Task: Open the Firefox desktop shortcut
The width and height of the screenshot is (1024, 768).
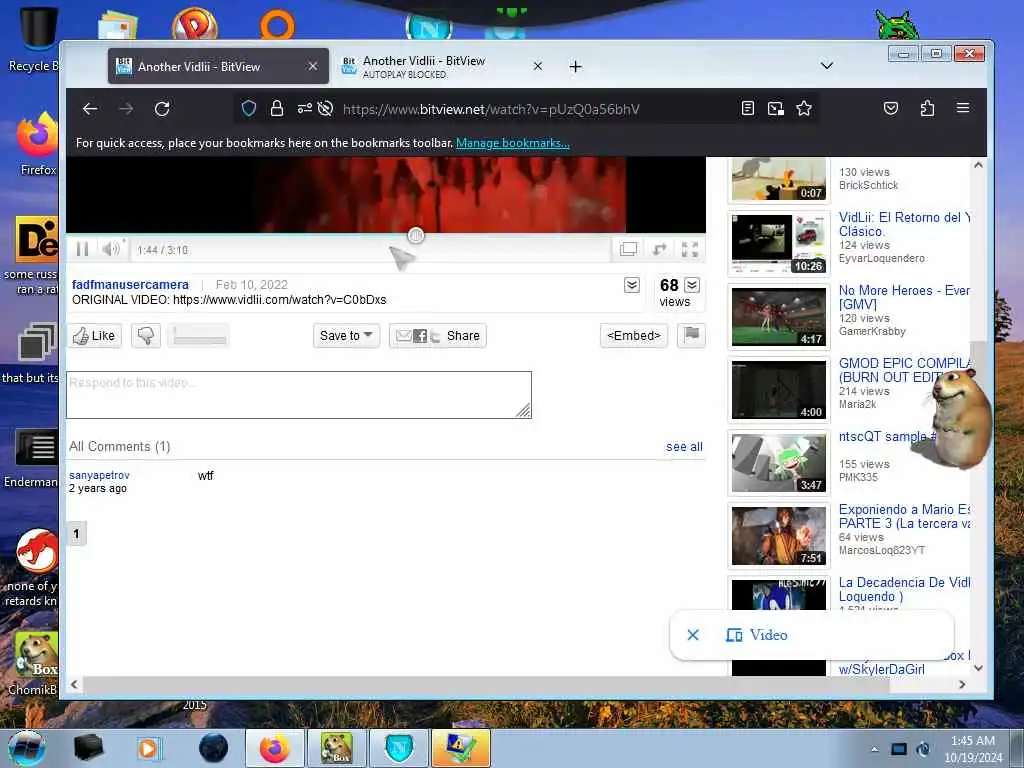Action: click(x=37, y=145)
